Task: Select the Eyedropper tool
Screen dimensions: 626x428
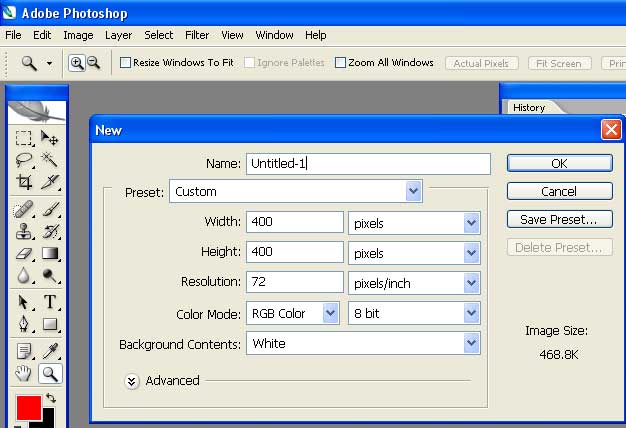Action: point(50,351)
